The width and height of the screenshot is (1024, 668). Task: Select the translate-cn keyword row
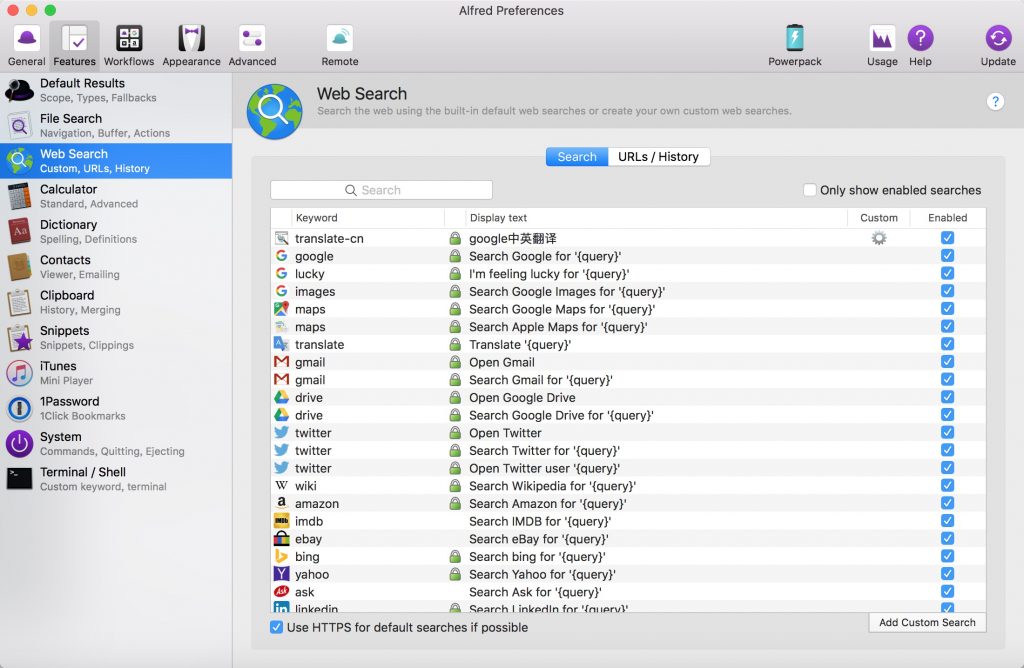[628, 238]
